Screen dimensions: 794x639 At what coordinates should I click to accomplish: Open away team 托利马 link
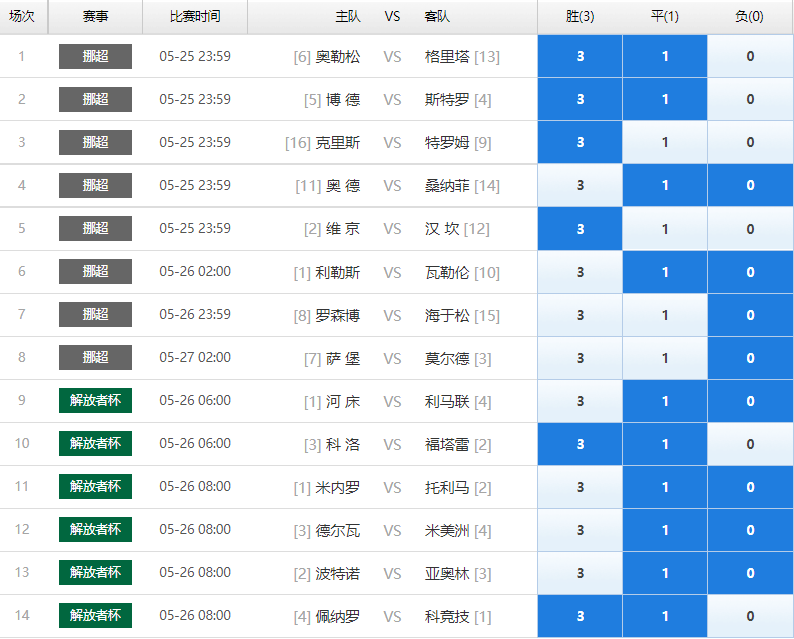pyautogui.click(x=447, y=488)
